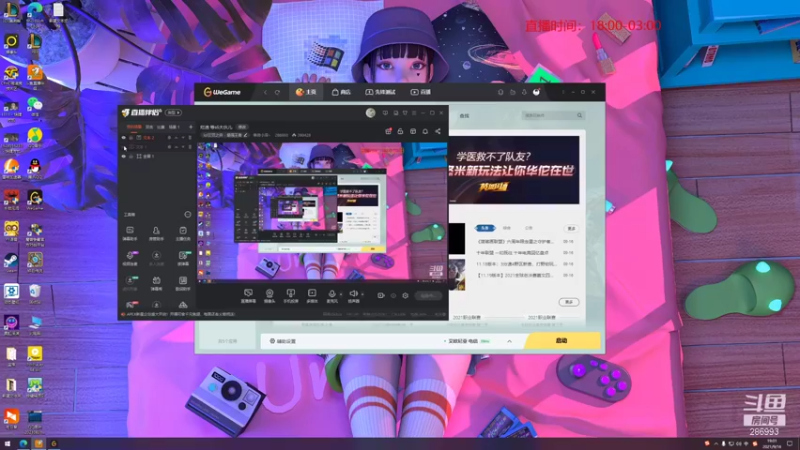Switch to the 先锋测试 tab in WeGame

click(381, 92)
